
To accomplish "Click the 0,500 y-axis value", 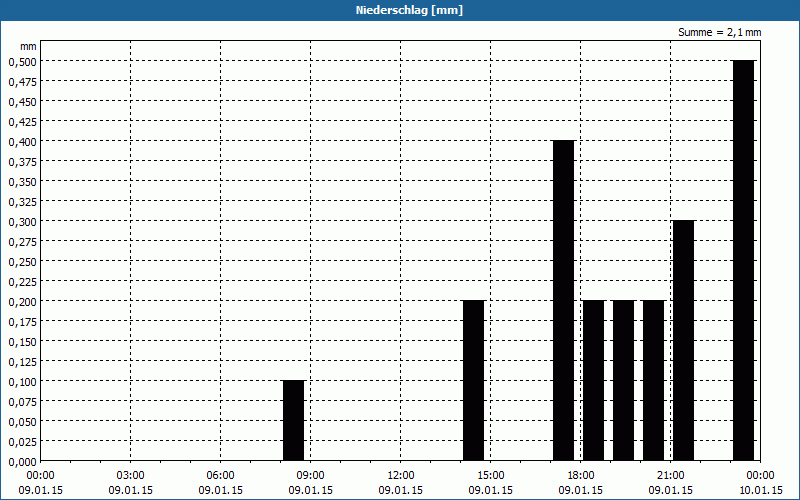I will pos(22,61).
